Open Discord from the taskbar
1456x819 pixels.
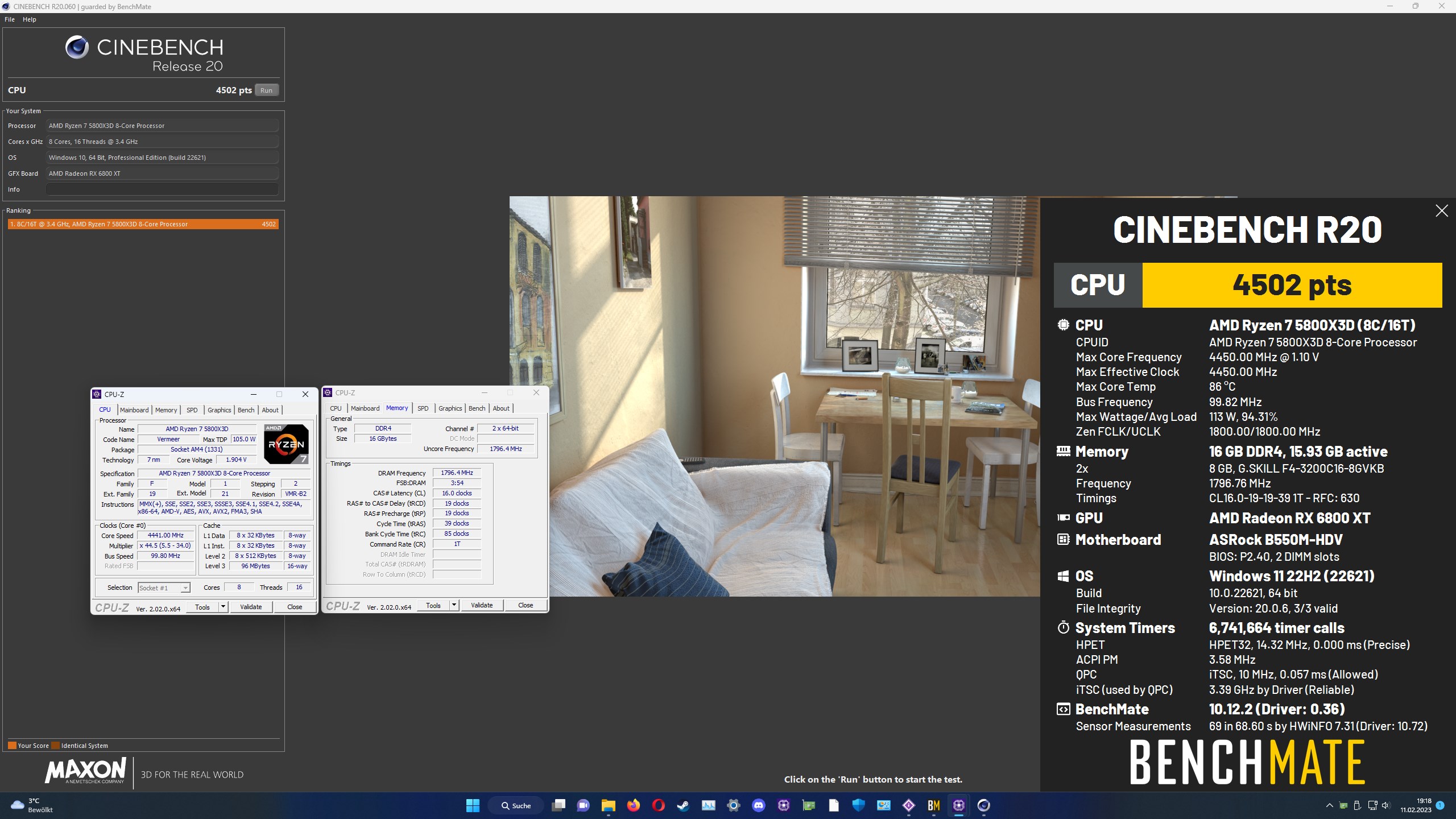pos(759,805)
